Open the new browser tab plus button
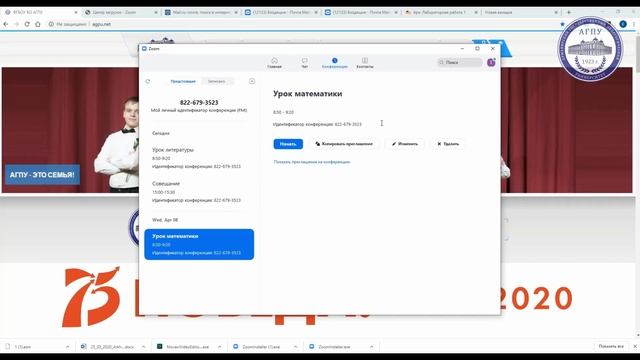Image resolution: width=640 pixels, height=360 pixels. (x=569, y=12)
